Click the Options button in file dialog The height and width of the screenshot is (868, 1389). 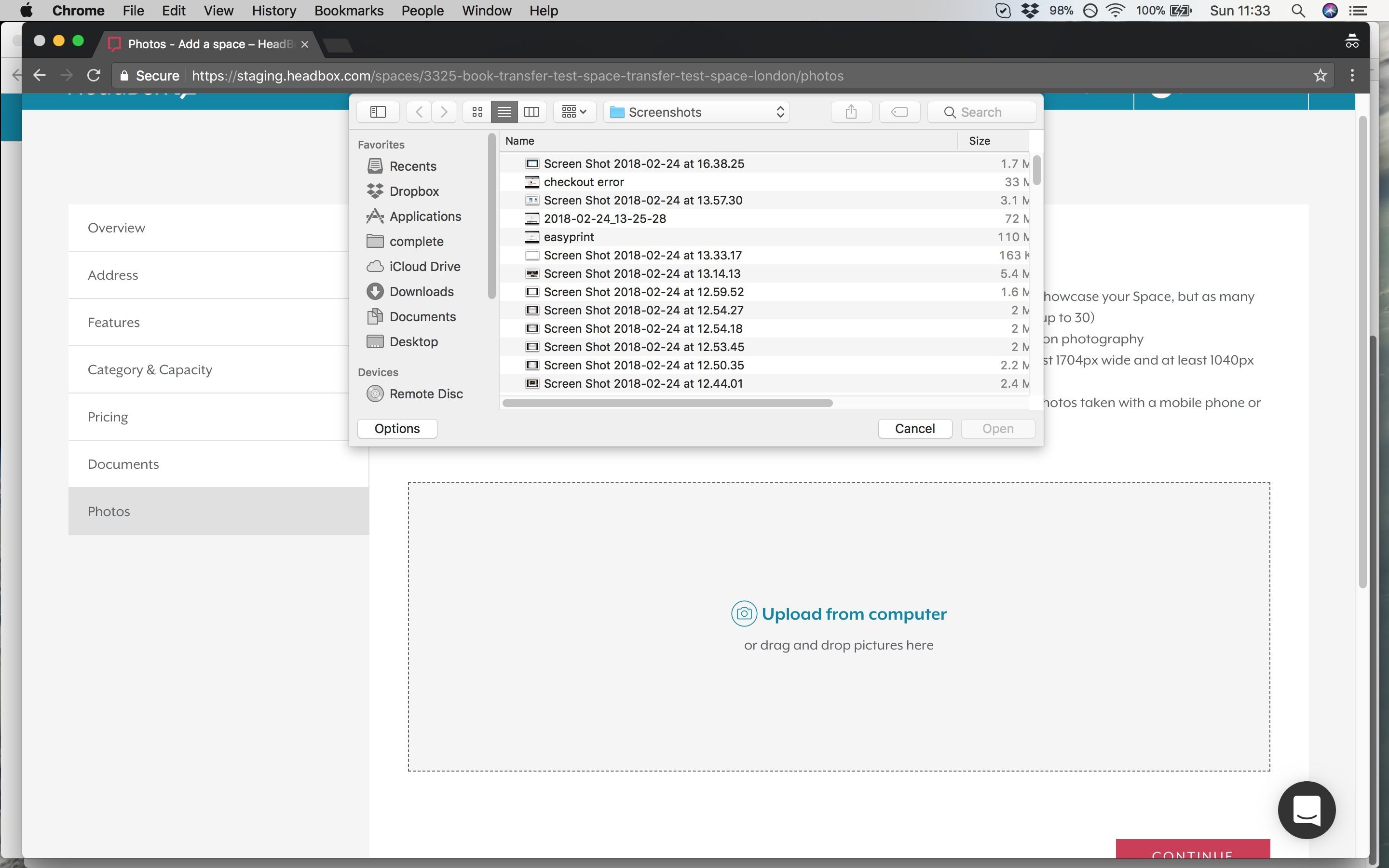point(396,428)
